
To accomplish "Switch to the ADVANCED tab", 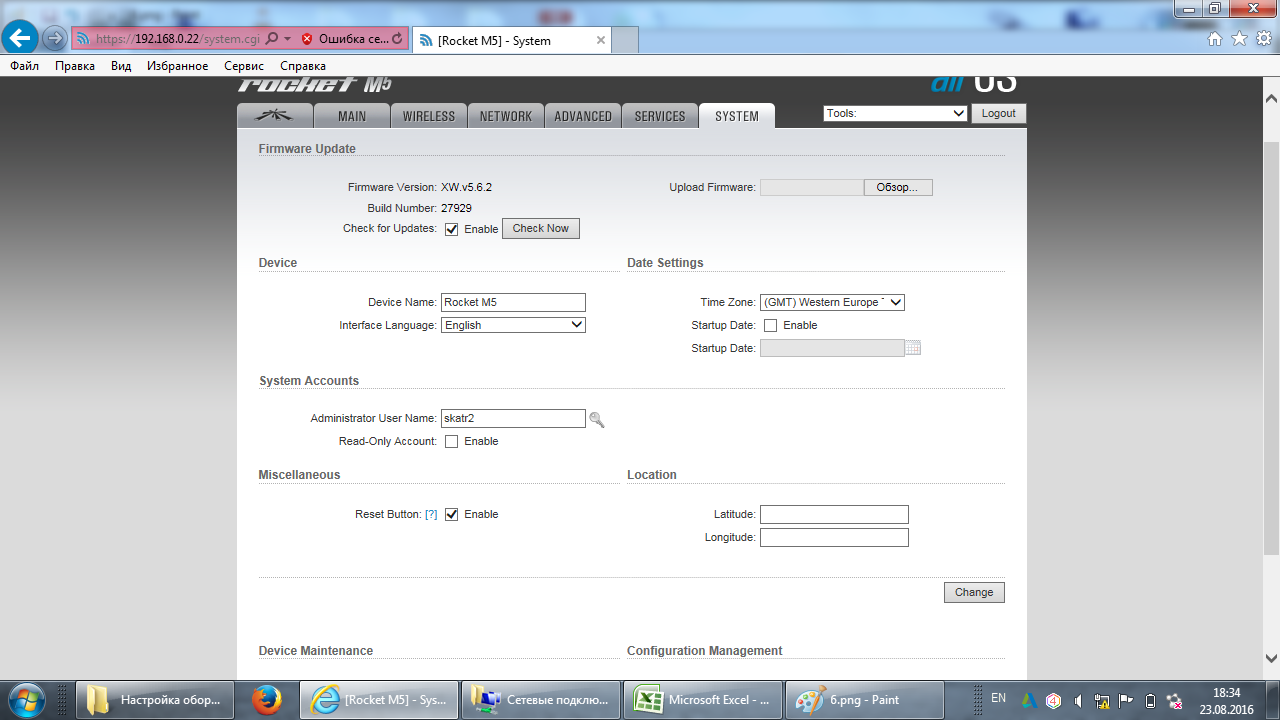I will [x=583, y=116].
